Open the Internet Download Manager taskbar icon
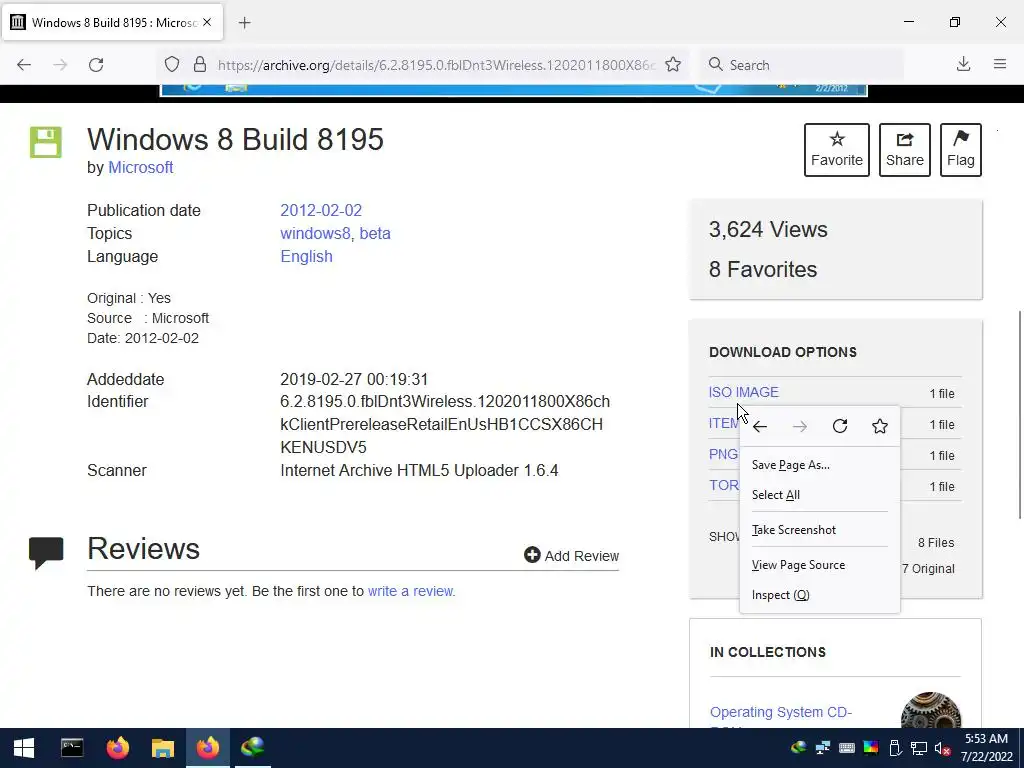The height and width of the screenshot is (768, 1024). [x=253, y=748]
